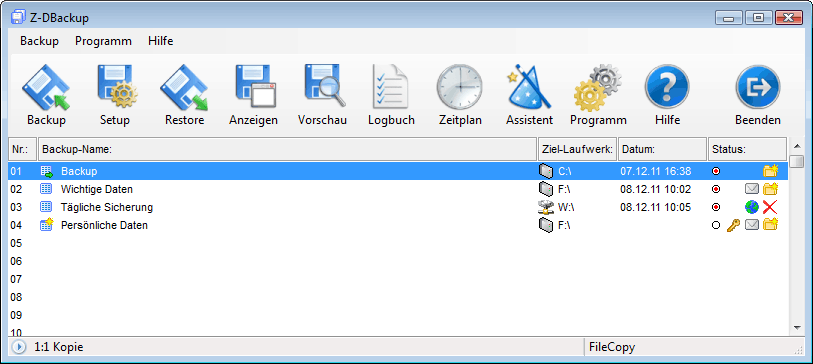Select the Tägliche Sicherung entry
This screenshot has height=364, width=813.
(x=107, y=207)
